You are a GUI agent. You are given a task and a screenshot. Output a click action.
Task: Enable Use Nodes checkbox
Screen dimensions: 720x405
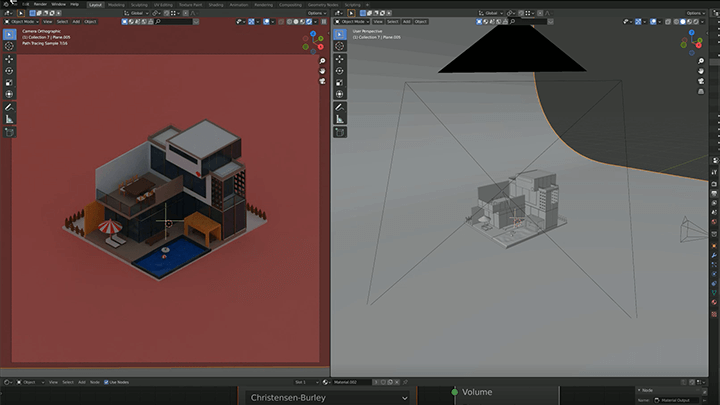(x=107, y=382)
